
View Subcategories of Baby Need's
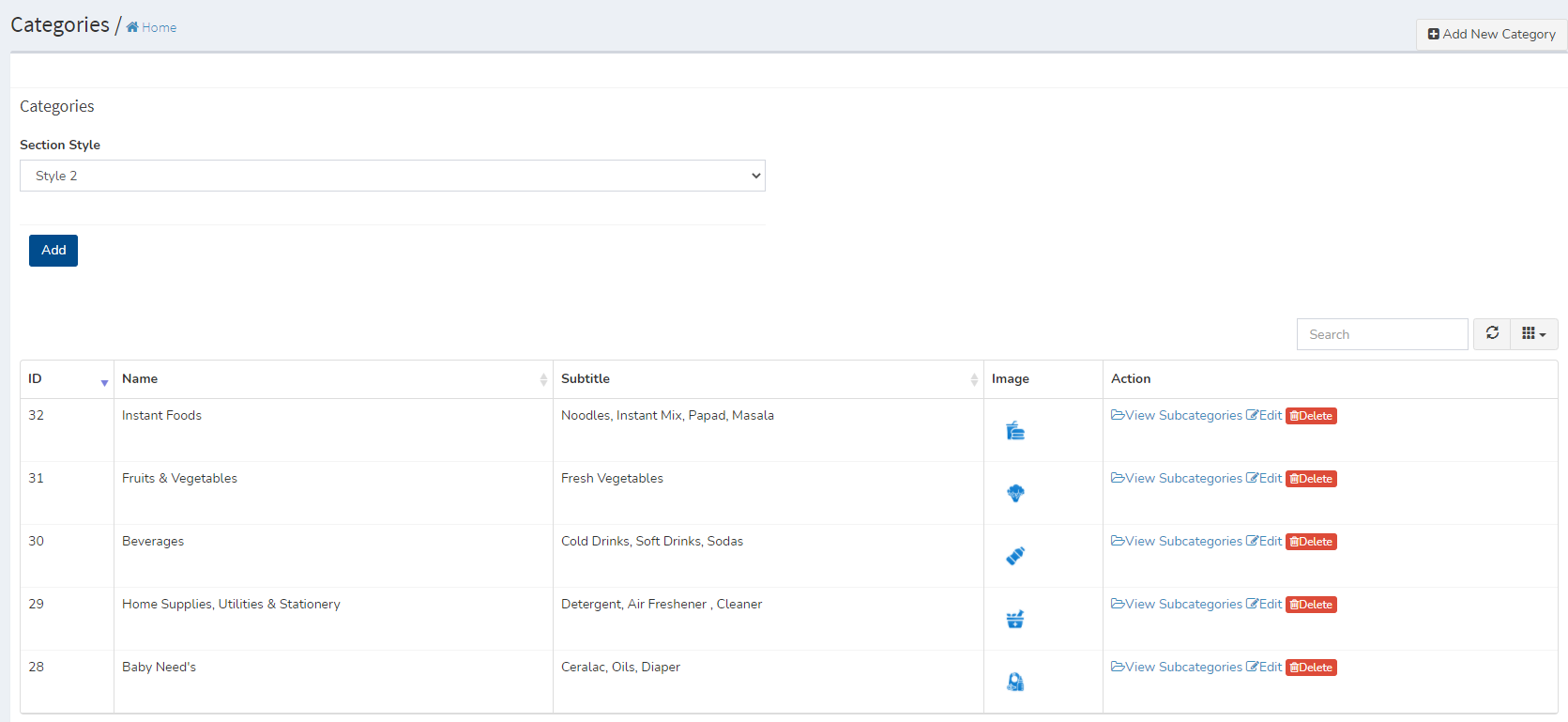click(1177, 668)
